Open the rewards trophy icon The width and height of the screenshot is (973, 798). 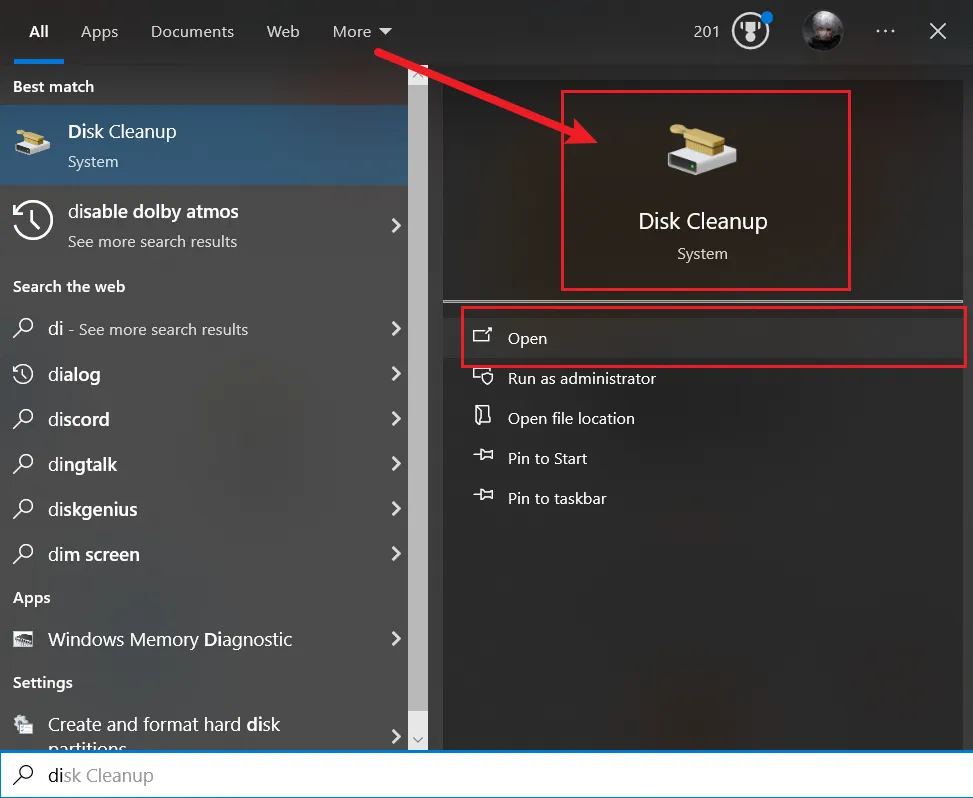click(751, 31)
